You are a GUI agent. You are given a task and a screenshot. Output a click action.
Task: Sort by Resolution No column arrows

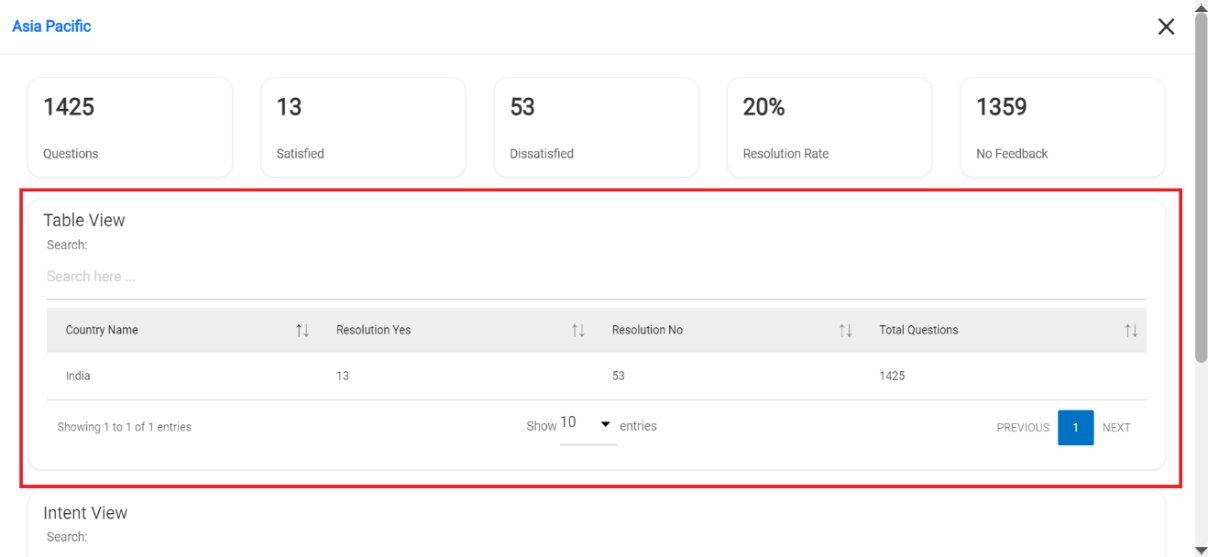tap(845, 331)
